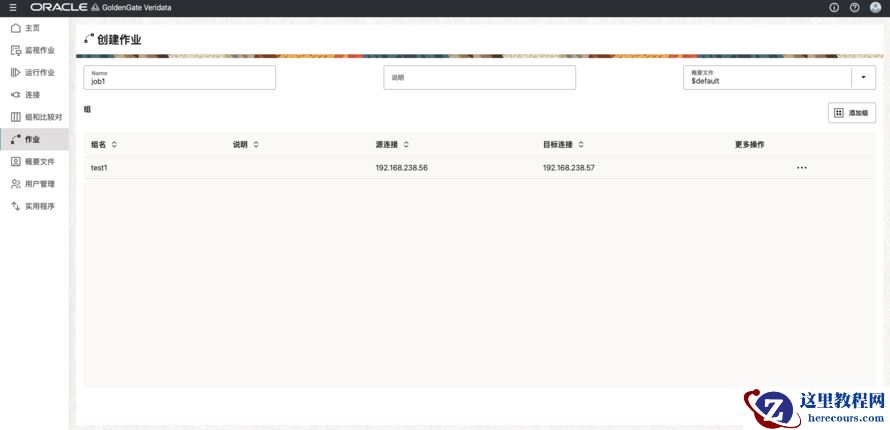
Task: Click the 作业 sidebar icon
Action: click(x=16, y=139)
